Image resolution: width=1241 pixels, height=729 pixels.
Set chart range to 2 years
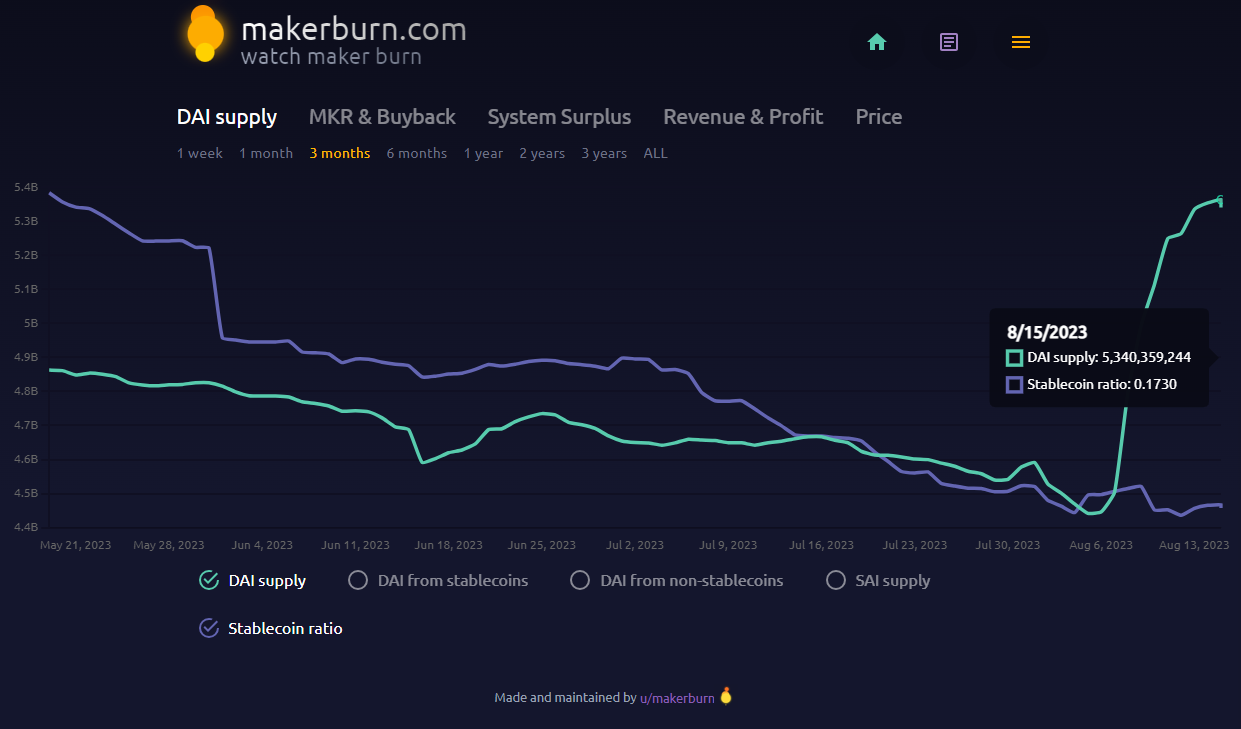tap(542, 153)
